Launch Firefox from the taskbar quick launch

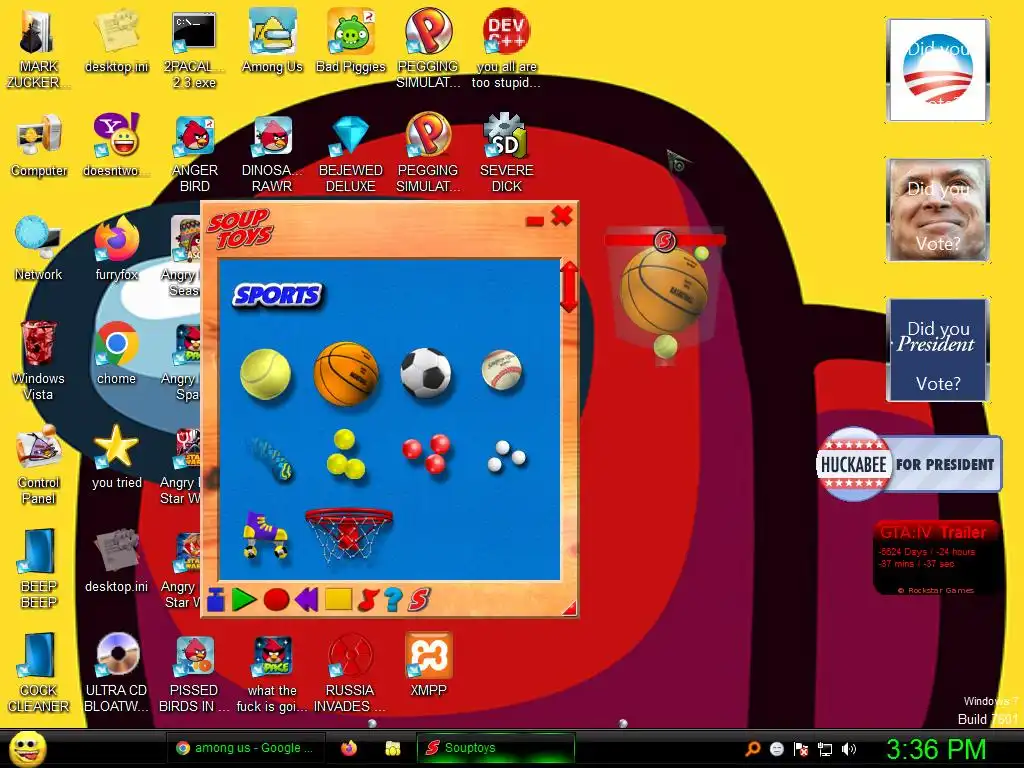coord(349,748)
